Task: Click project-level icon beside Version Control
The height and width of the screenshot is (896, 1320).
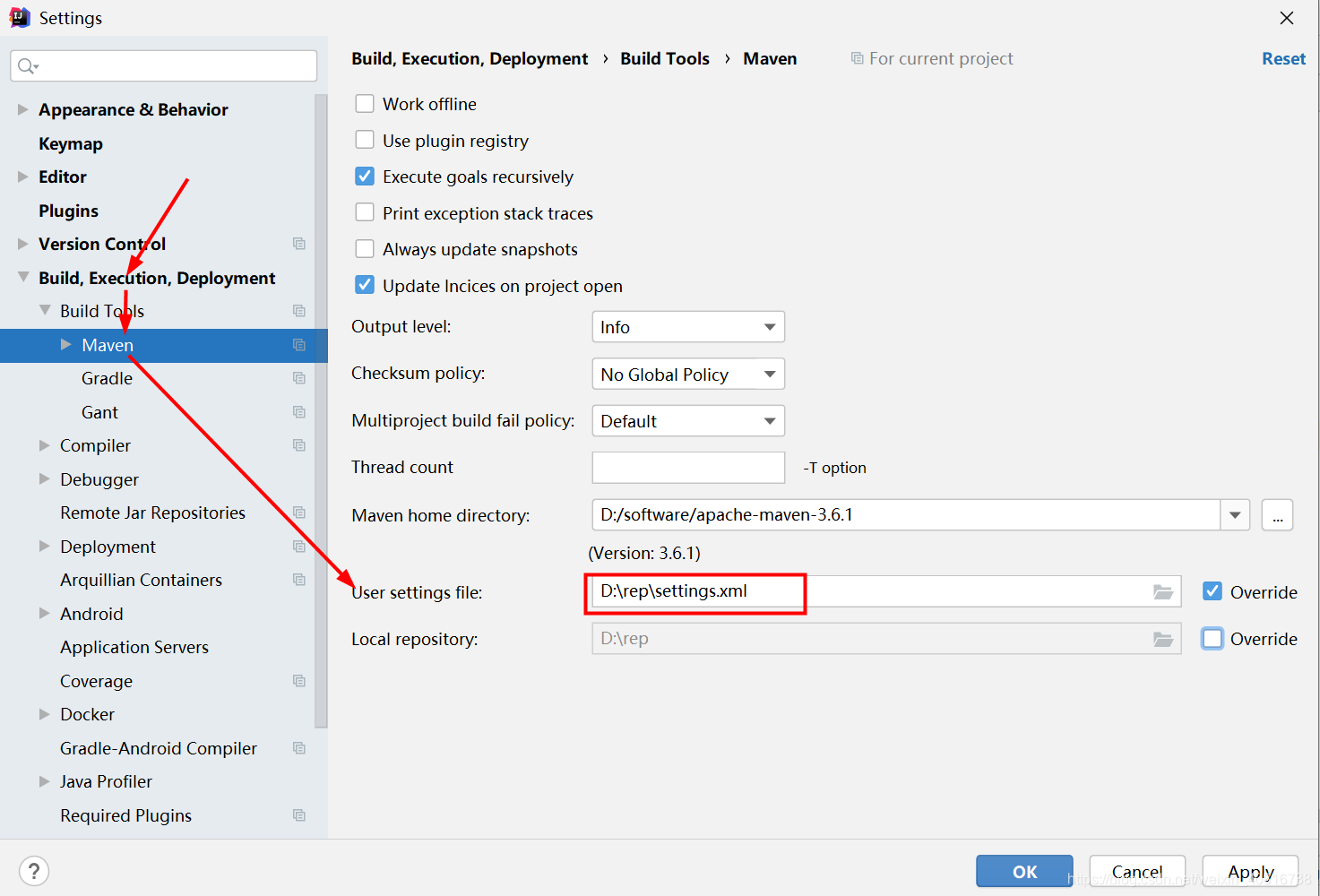Action: click(x=299, y=244)
